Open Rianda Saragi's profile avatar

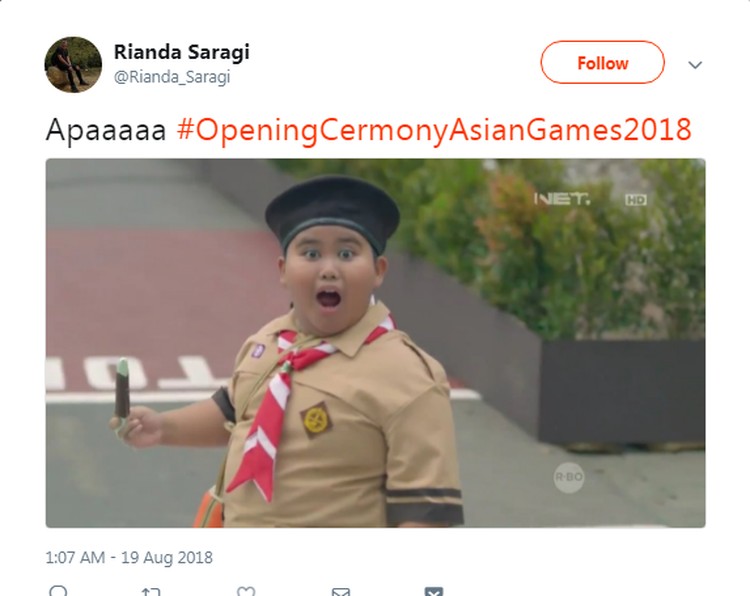point(73,64)
